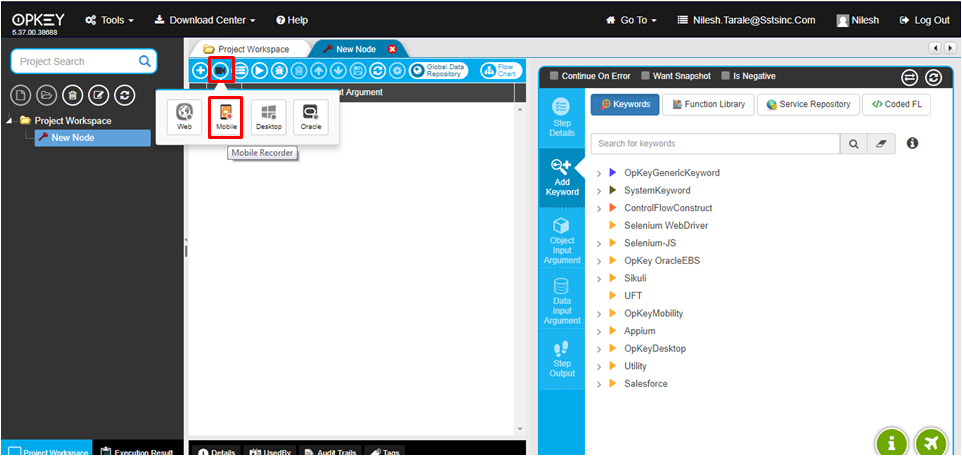Click the swap arrows icon in right panel
Image resolution: width=962 pixels, height=456 pixels.
[909, 77]
